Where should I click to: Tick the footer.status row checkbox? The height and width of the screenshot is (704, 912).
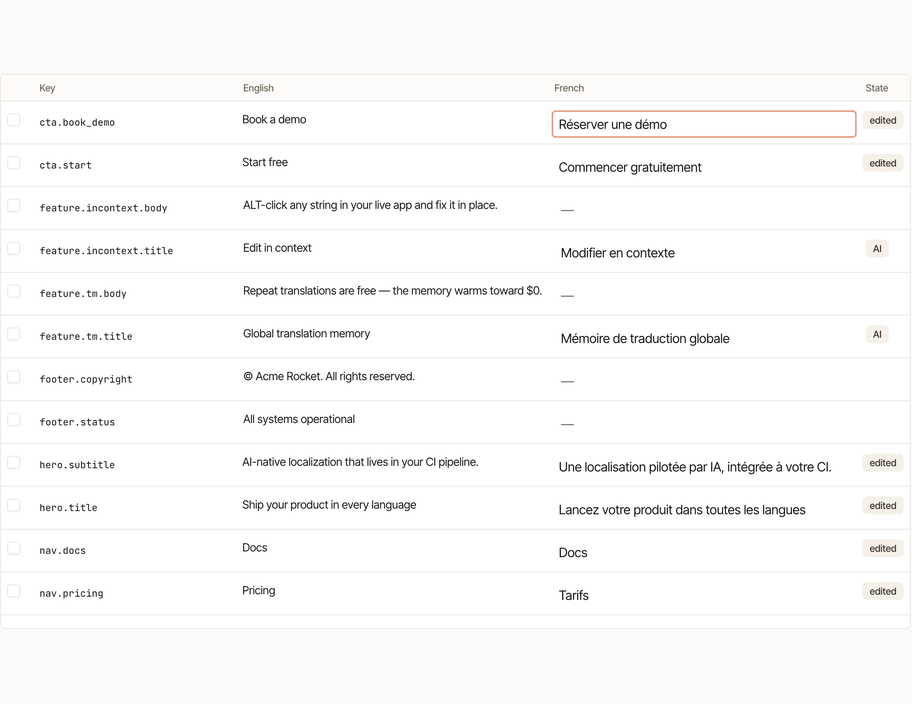coord(14,420)
